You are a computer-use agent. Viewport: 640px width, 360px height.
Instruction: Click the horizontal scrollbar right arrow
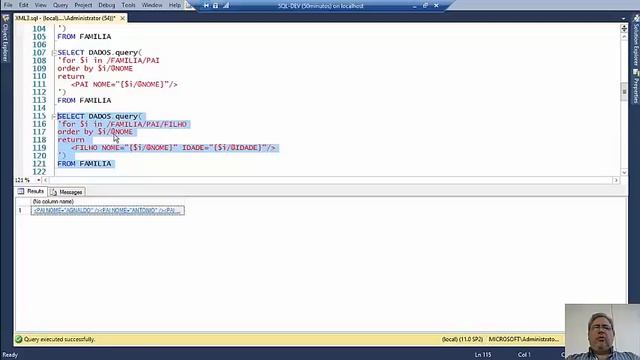[616, 180]
